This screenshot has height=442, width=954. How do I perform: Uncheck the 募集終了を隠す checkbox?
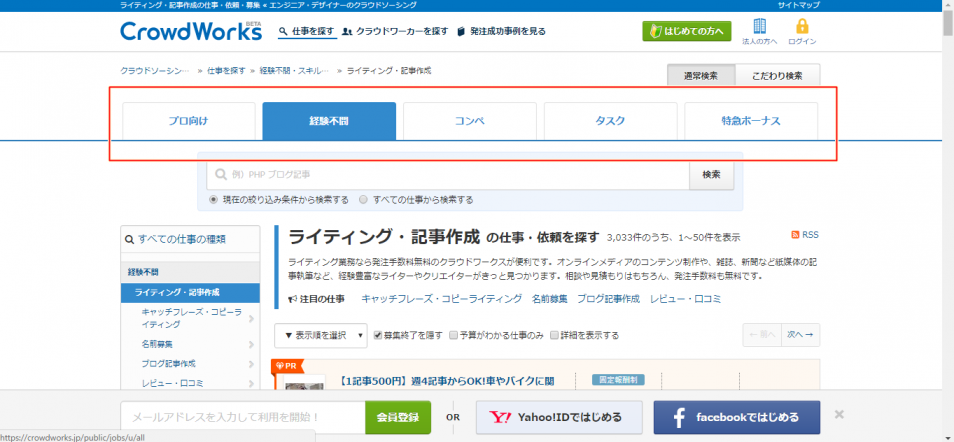coord(378,335)
